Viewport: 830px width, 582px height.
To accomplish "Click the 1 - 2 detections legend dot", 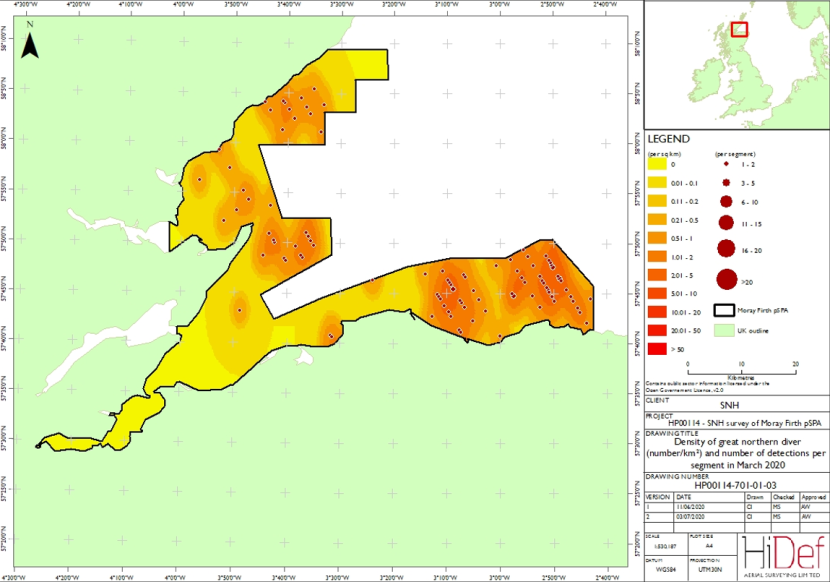I will (726, 164).
